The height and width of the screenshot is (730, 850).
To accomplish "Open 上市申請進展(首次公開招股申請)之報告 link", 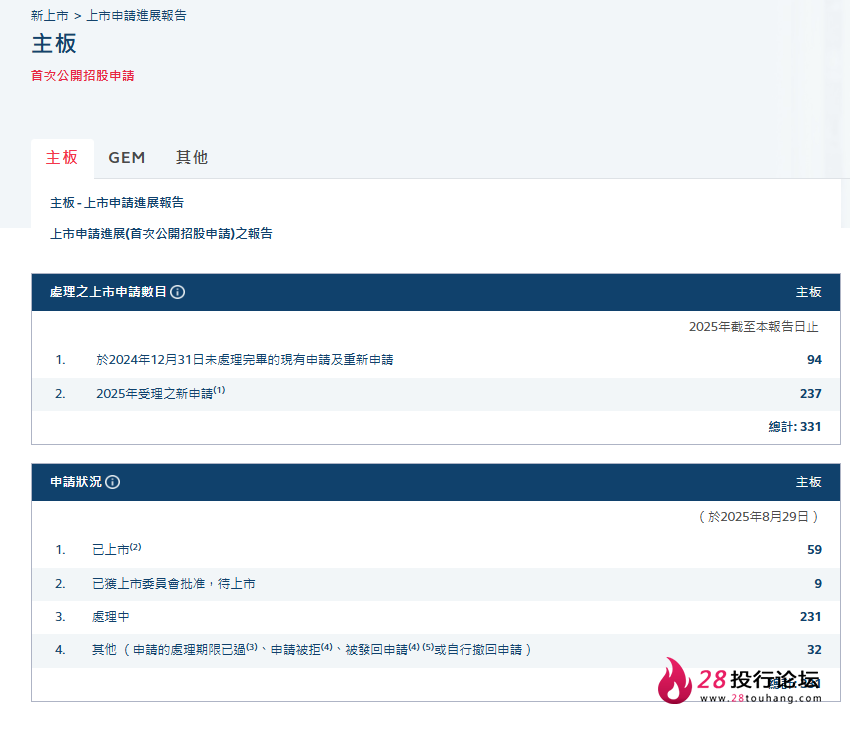I will point(161,234).
